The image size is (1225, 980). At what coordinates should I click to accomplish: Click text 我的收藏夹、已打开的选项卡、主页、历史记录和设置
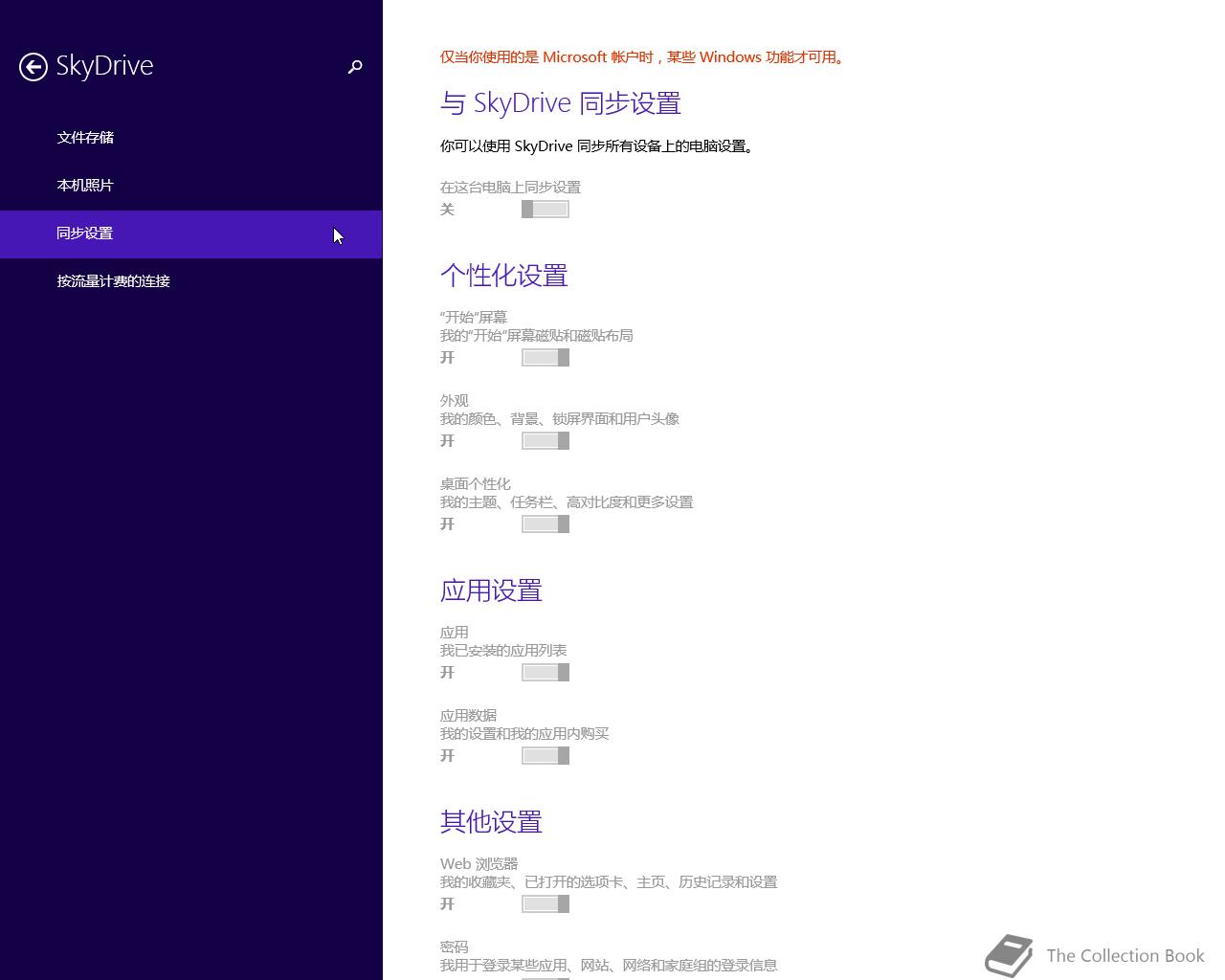[x=609, y=882]
